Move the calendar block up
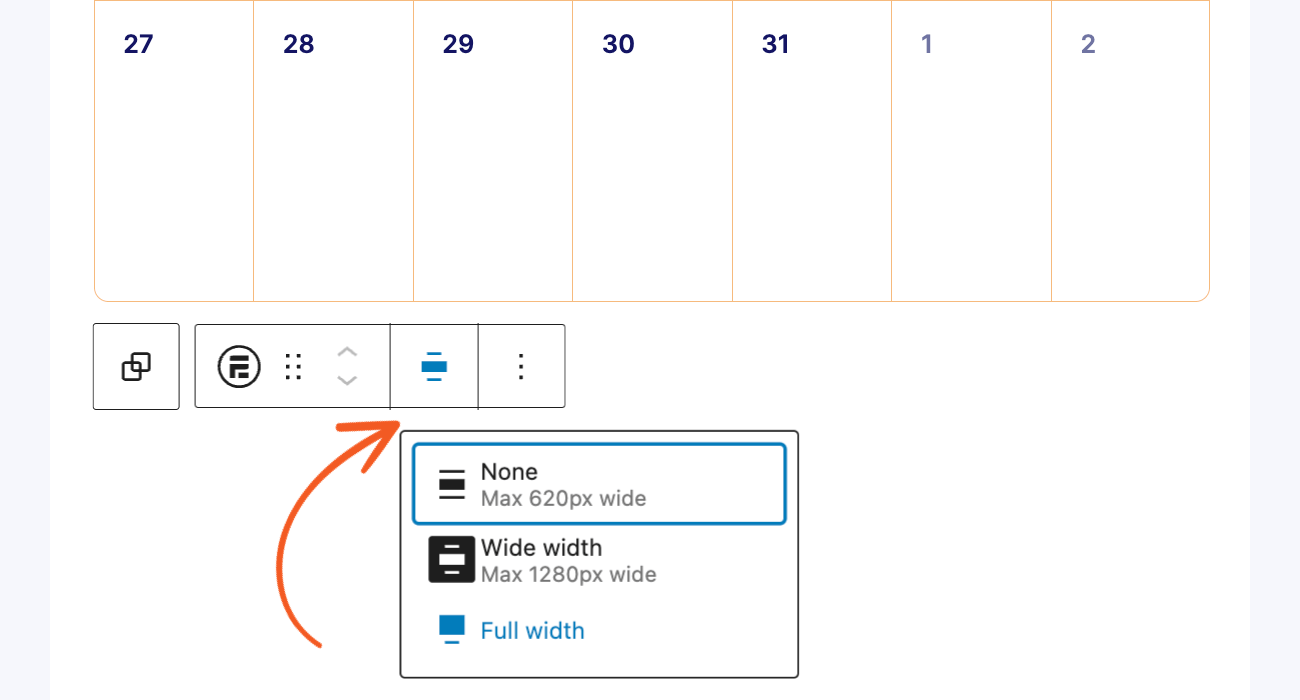1300x700 pixels. pyautogui.click(x=347, y=353)
